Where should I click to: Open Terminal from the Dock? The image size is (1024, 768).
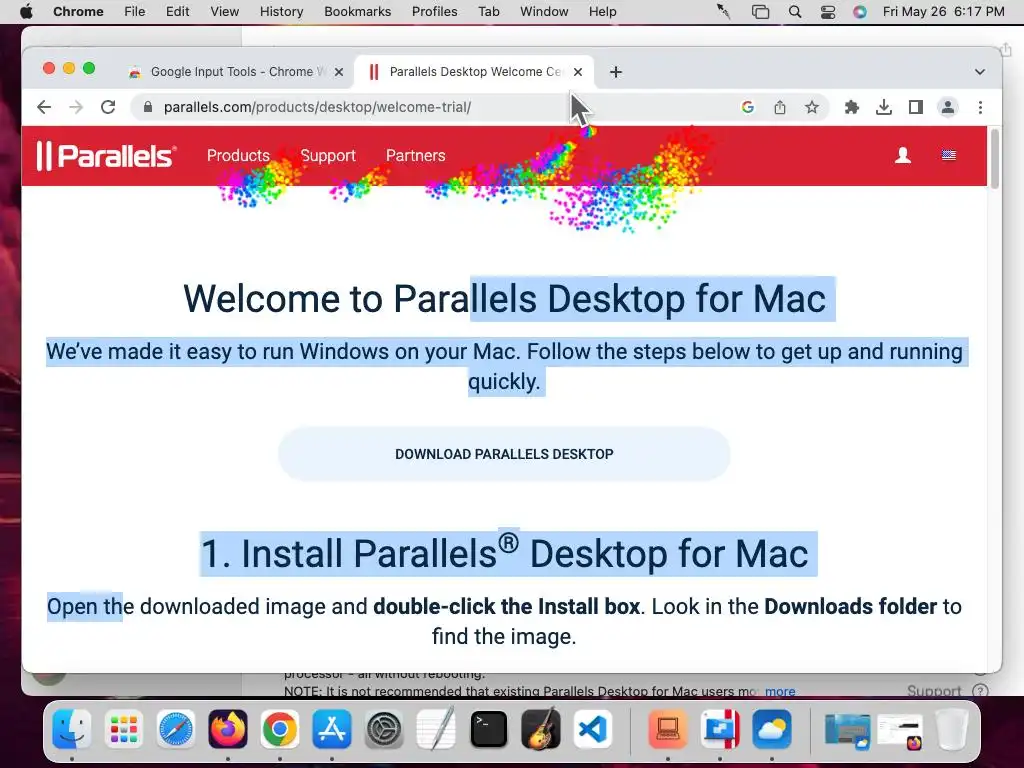488,729
